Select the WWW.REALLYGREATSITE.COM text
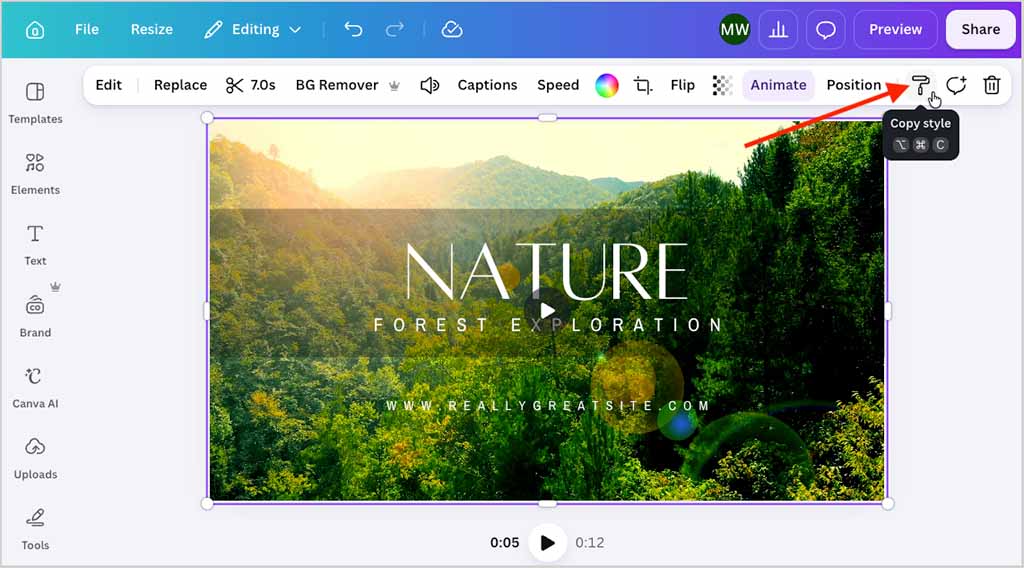This screenshot has width=1024, height=568. [x=547, y=405]
